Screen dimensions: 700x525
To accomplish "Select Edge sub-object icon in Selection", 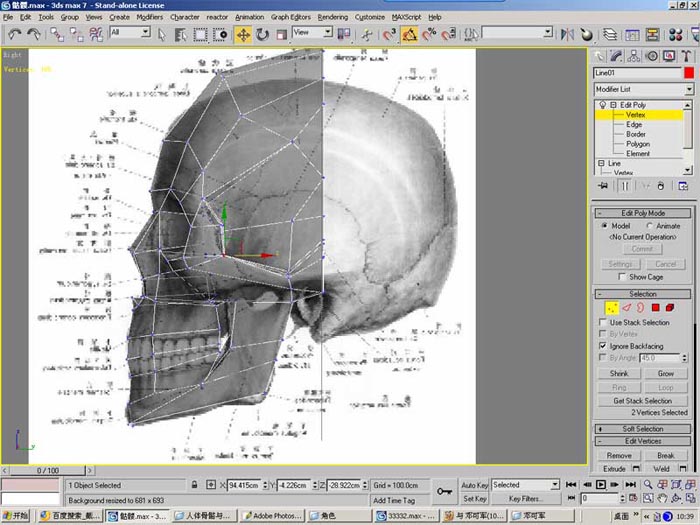I will click(627, 308).
